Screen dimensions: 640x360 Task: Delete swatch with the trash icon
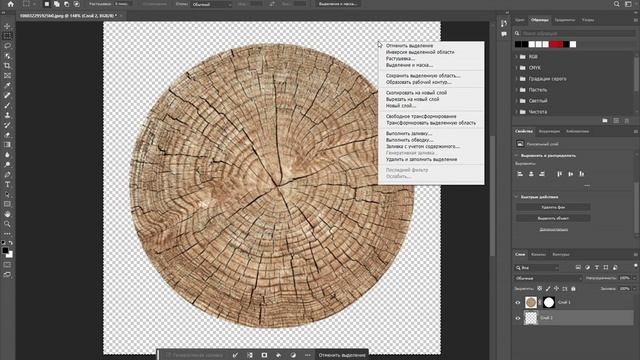[627, 120]
